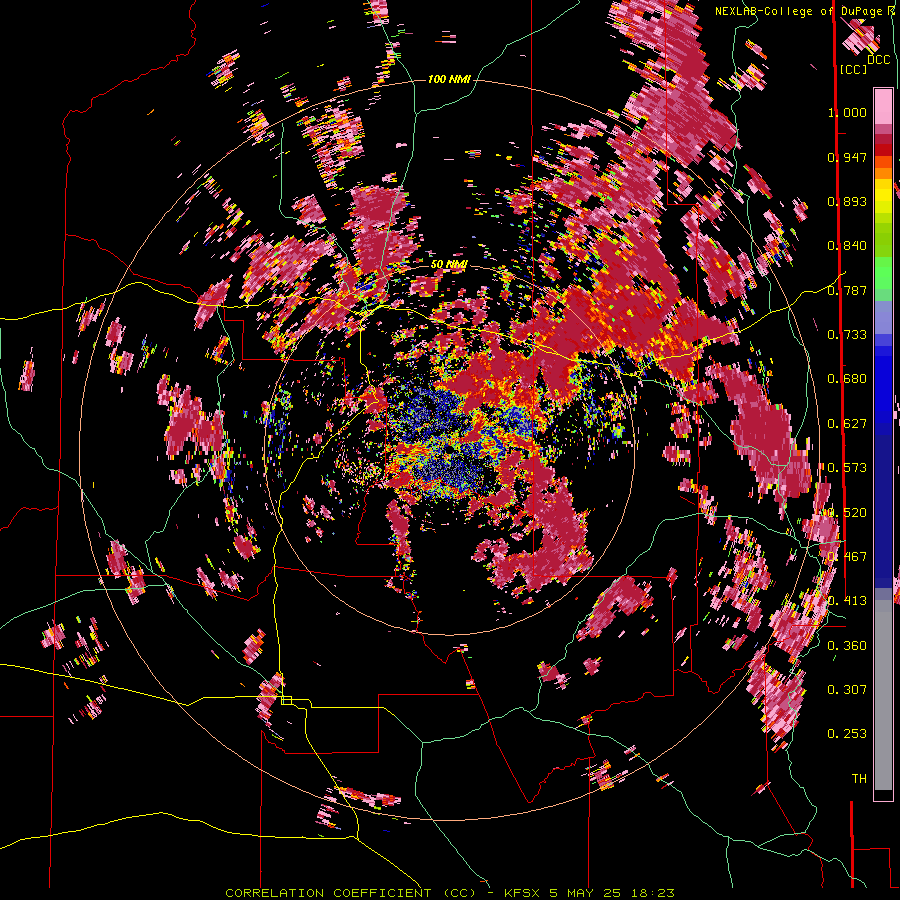This screenshot has height=900, width=900.
Task: Pick the gray segment of the color bar
Action: click(883, 695)
